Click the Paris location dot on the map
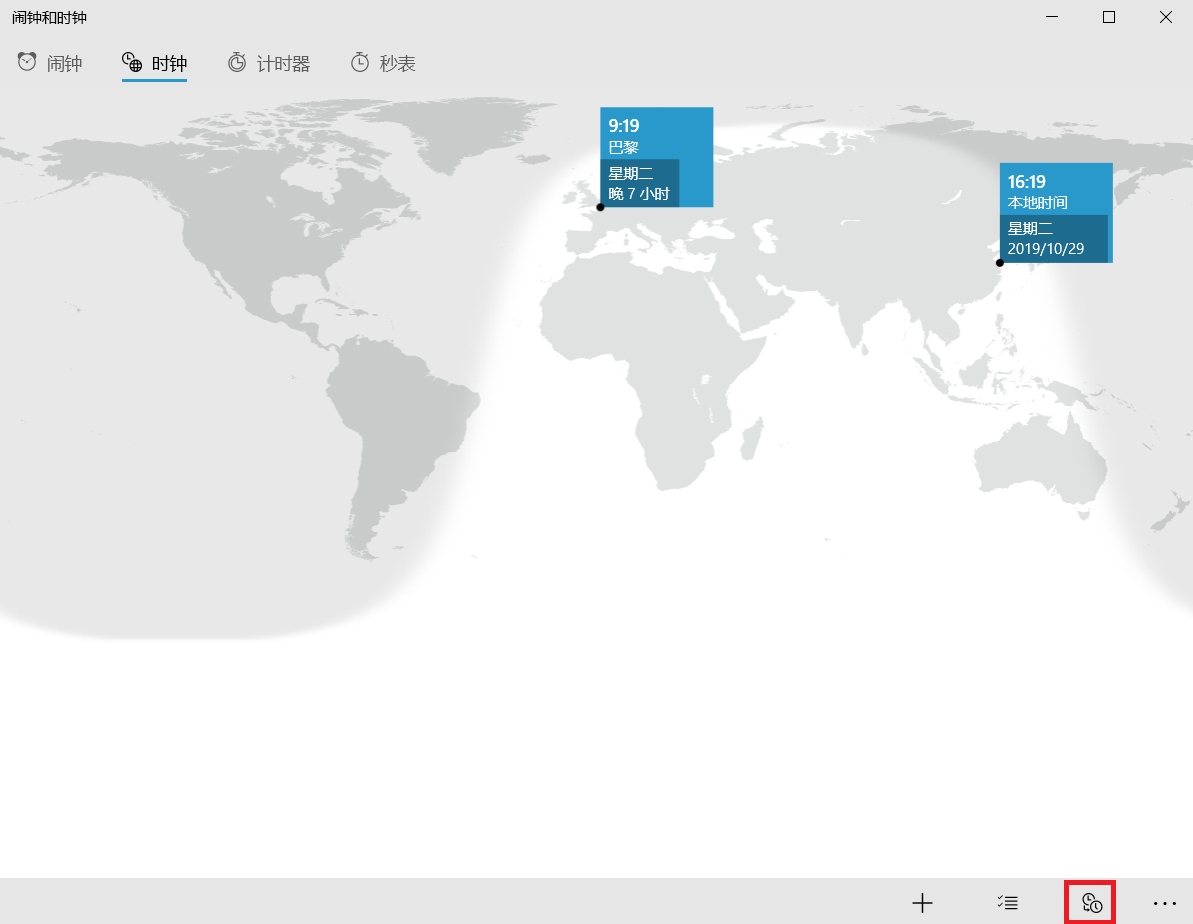The height and width of the screenshot is (924, 1193). coord(600,207)
